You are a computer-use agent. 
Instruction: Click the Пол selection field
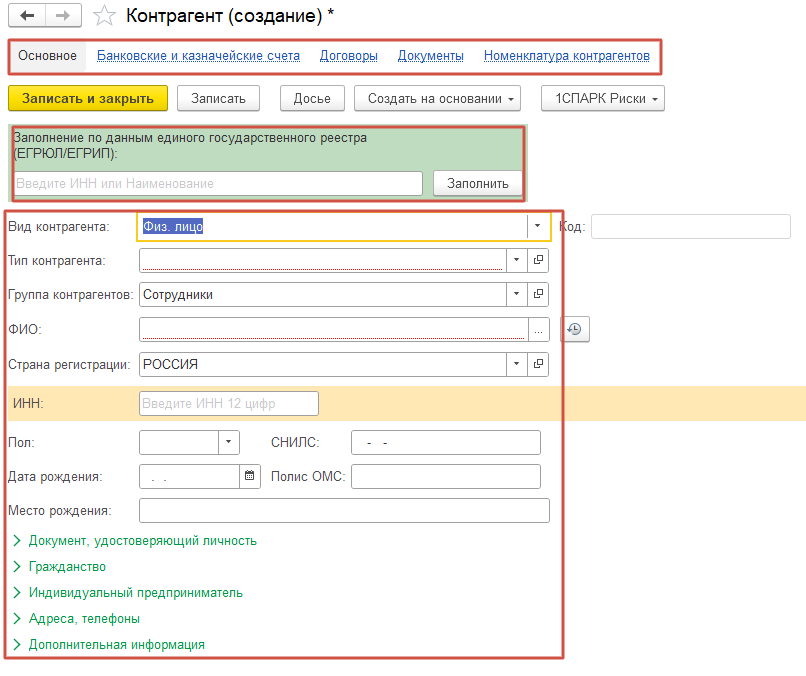179,442
